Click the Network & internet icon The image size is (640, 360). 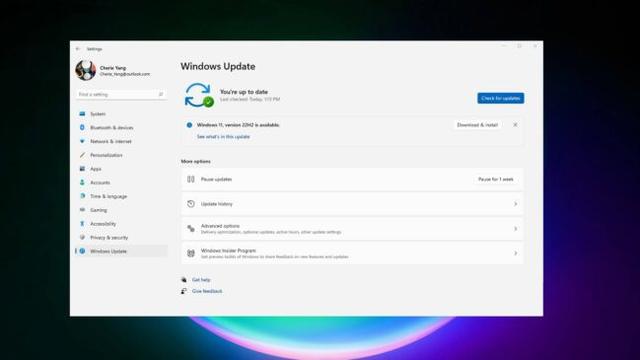click(x=82, y=141)
